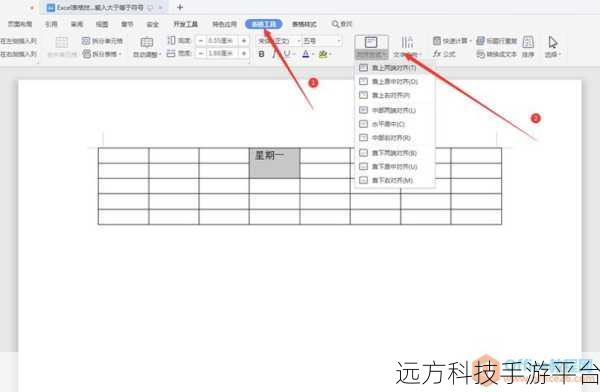
Task: Click the row height value field
Action: (x=222, y=41)
